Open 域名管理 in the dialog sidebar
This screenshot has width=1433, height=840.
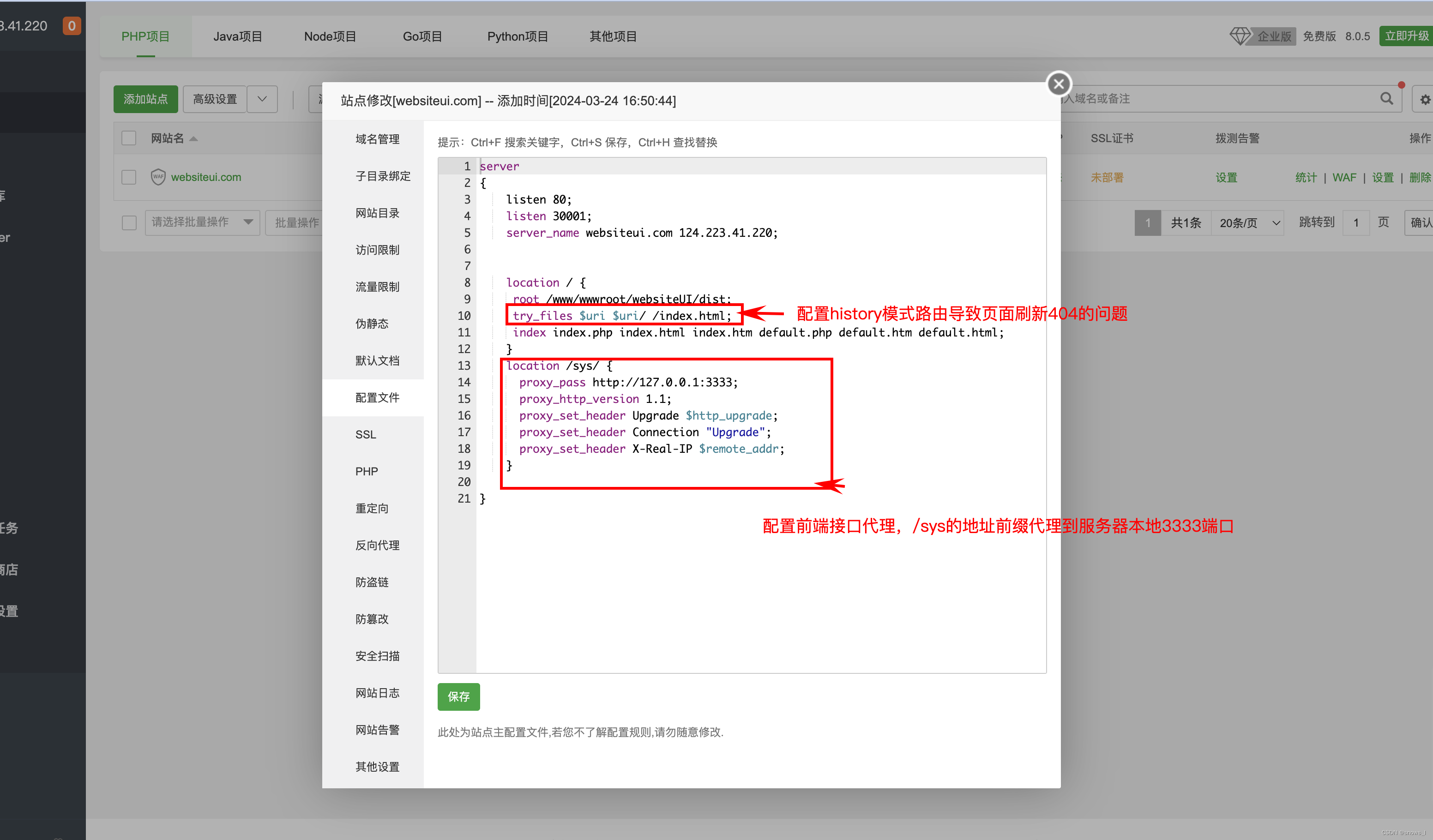[x=373, y=139]
